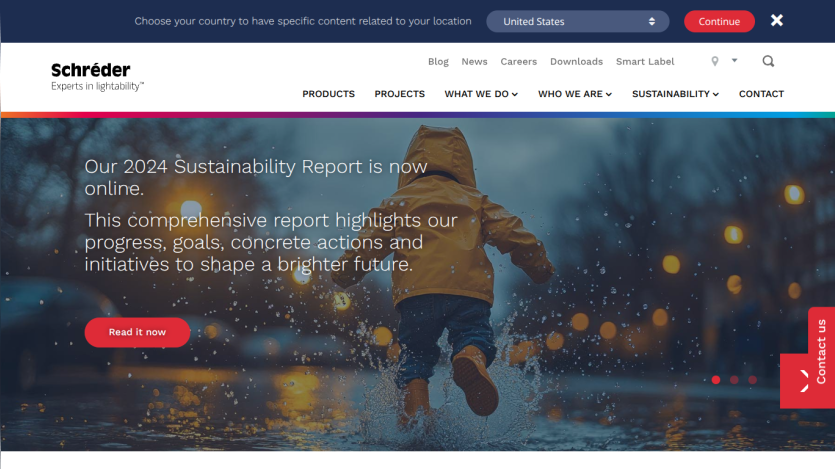The height and width of the screenshot is (469, 835).
Task: Select the PRODUCTS menu item
Action: 328,94
